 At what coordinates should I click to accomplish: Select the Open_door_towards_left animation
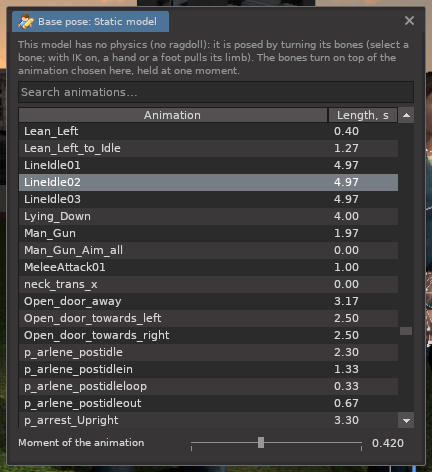coord(208,318)
